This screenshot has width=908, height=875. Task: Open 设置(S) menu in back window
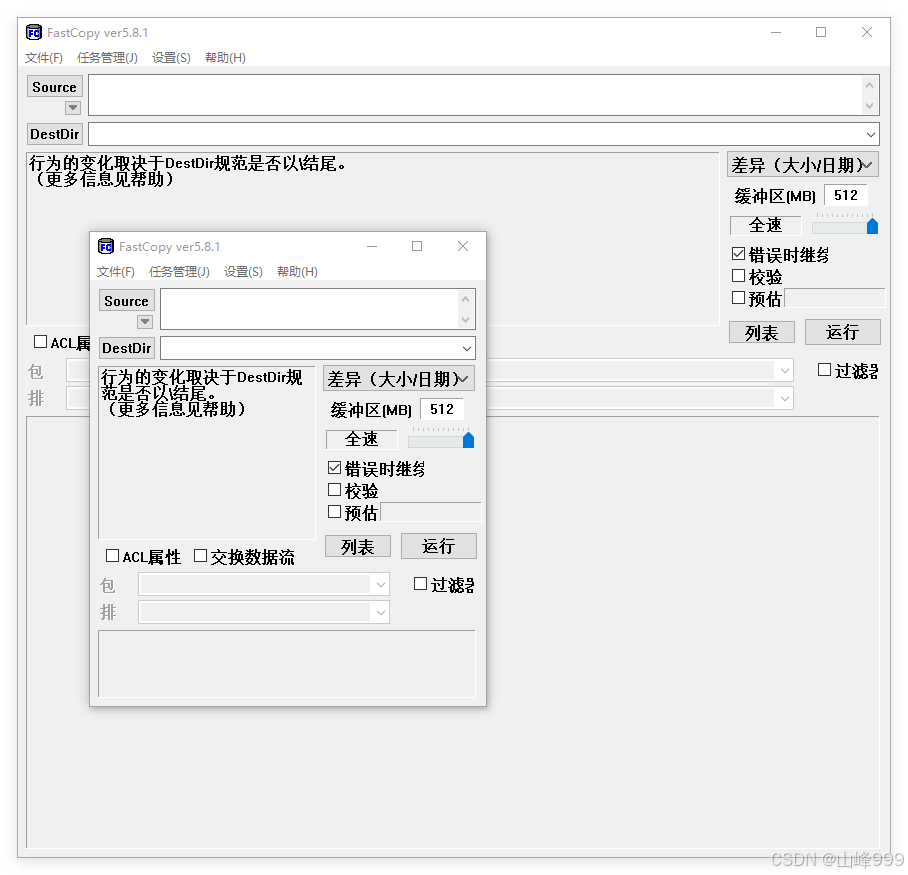[171, 57]
